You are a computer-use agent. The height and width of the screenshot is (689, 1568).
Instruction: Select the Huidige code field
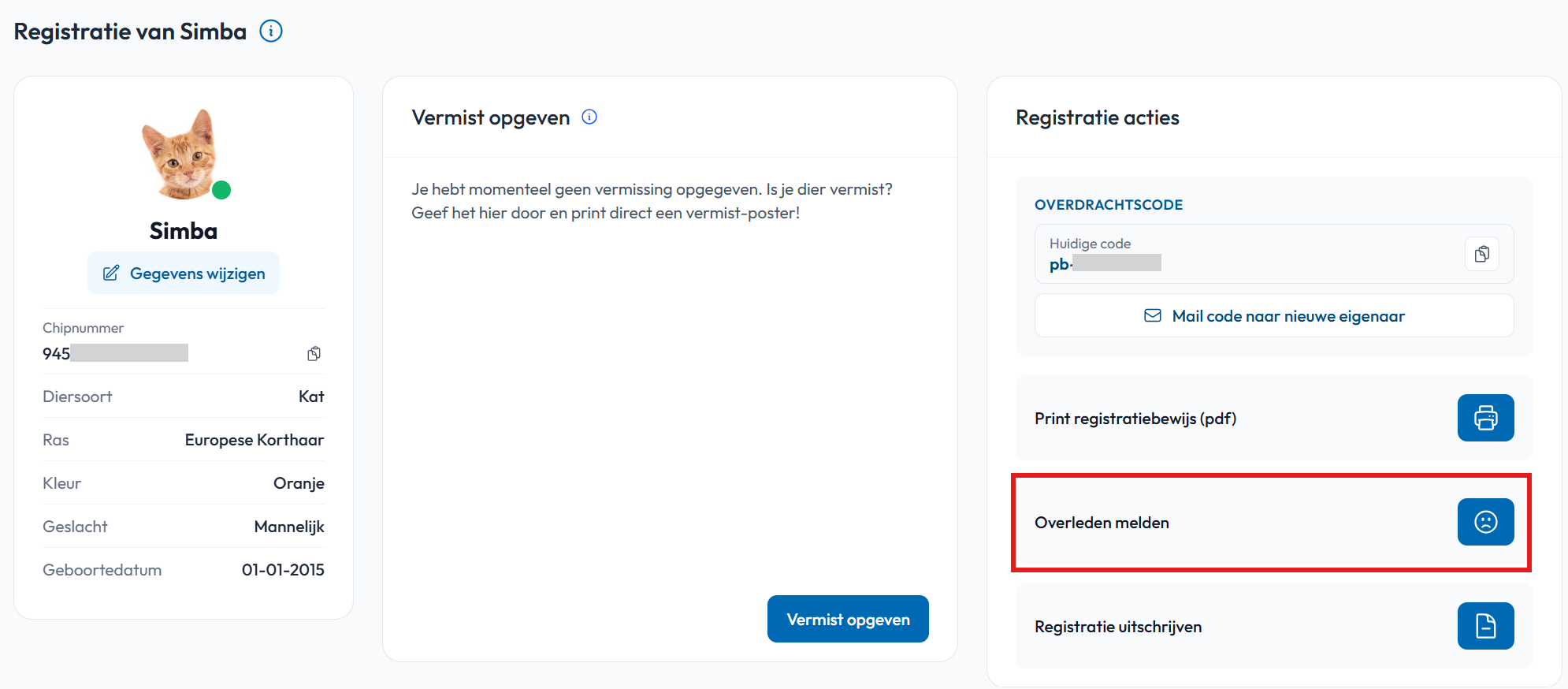1274,254
